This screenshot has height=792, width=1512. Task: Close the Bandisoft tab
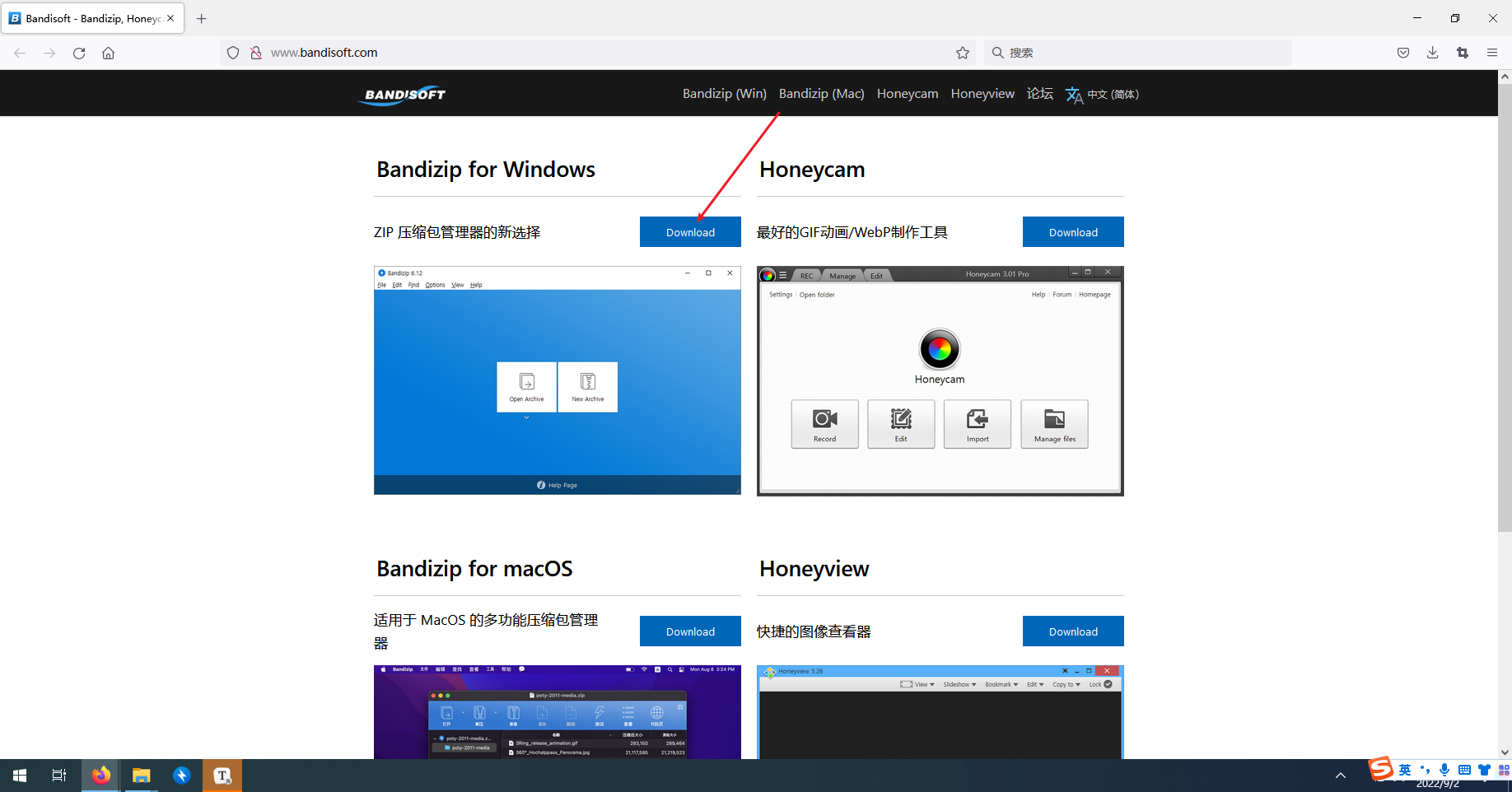170,18
